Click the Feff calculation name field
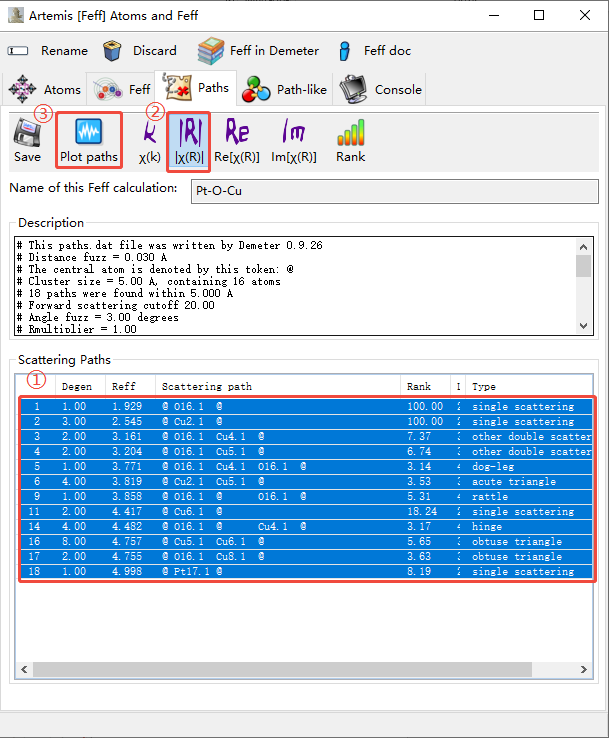 (394, 189)
